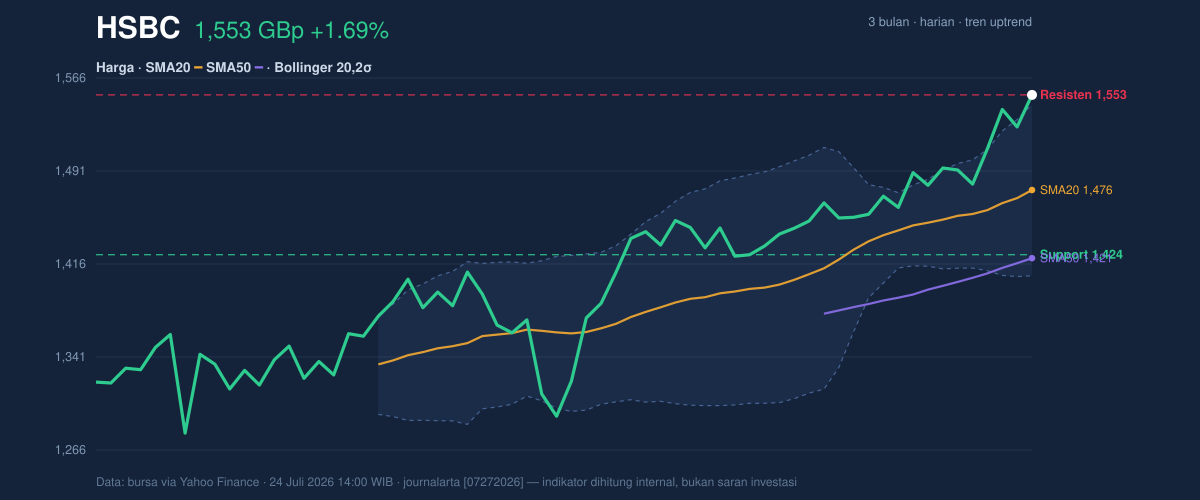Click the orange SMA20 endpoint dot
This screenshot has height=500, width=1200.
point(1032,190)
